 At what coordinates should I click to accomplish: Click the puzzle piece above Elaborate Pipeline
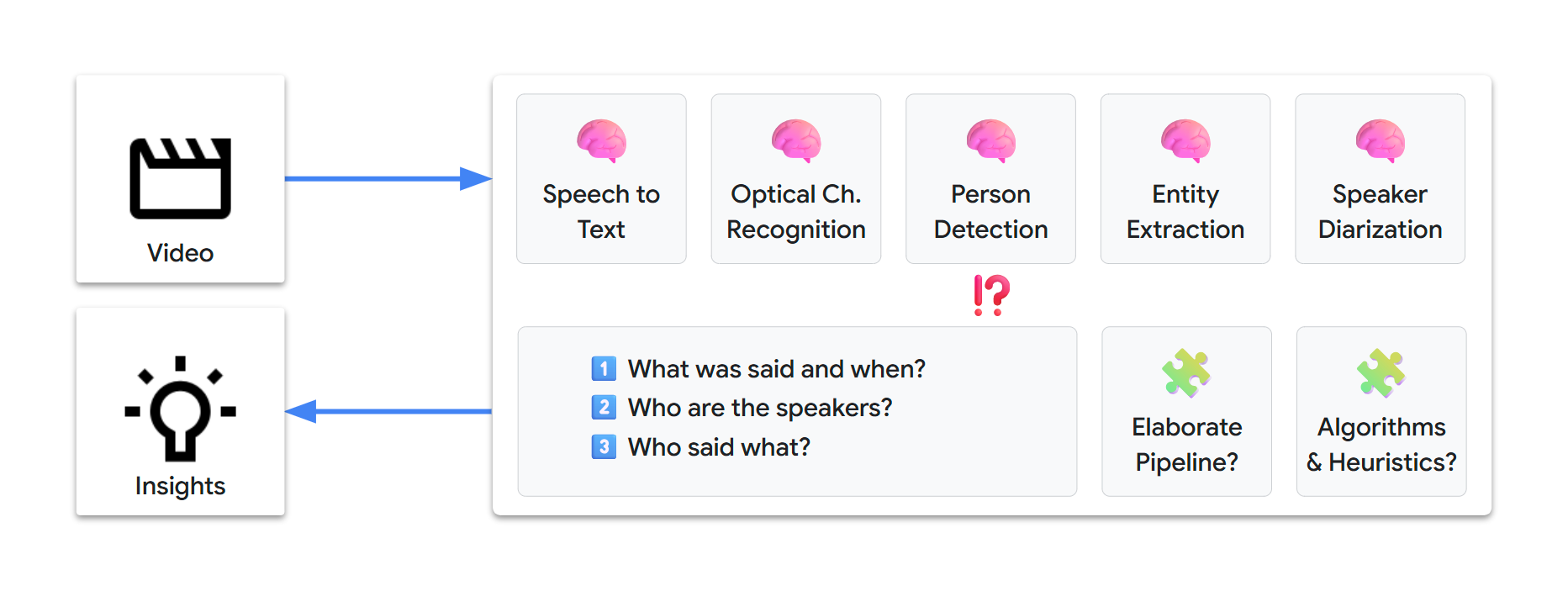click(x=1186, y=372)
